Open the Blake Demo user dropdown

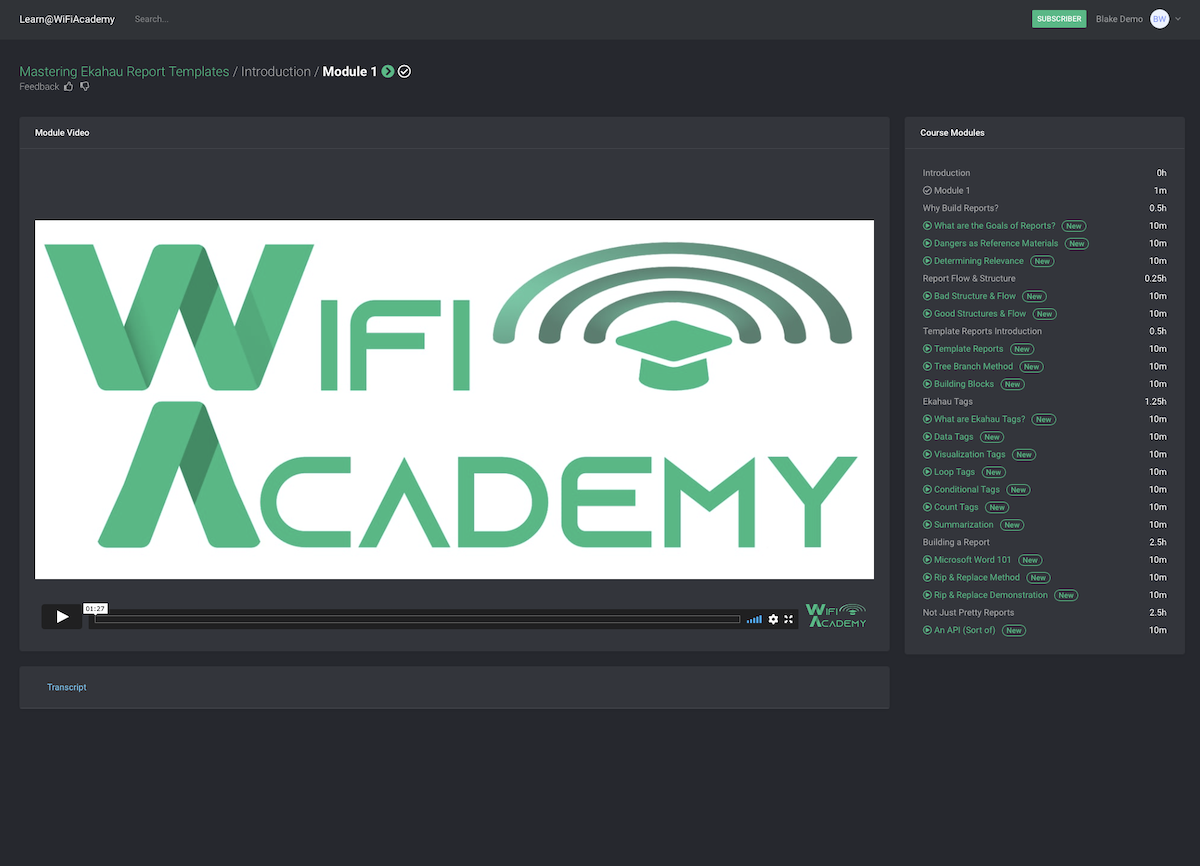click(1139, 19)
